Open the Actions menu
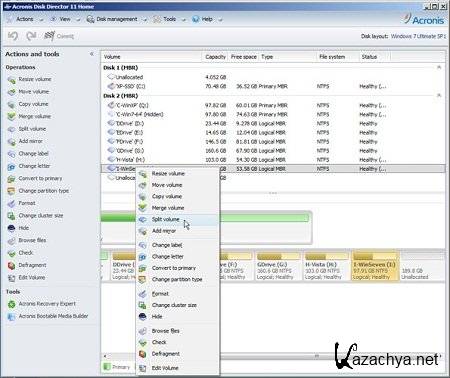Screen dimensions: 450x378 [x=25, y=19]
